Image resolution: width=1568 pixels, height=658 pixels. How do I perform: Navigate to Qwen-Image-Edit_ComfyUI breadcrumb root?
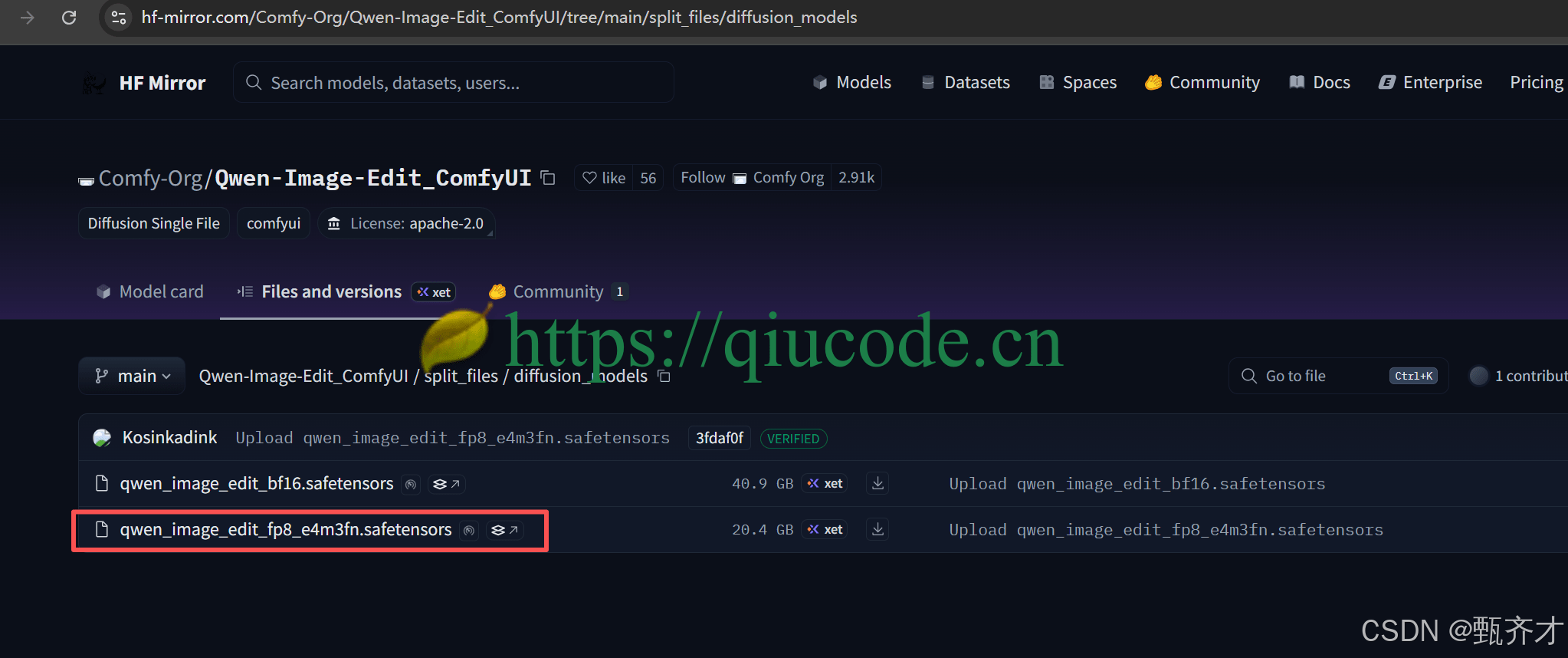click(x=303, y=376)
